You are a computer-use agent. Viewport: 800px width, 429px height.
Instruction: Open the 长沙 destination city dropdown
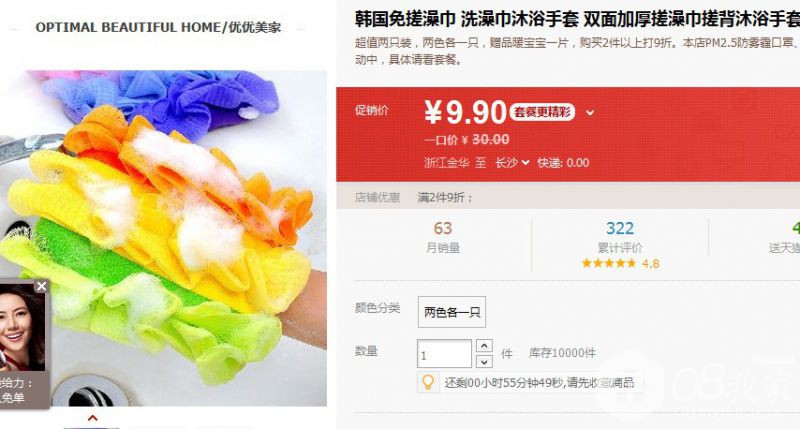coord(512,163)
